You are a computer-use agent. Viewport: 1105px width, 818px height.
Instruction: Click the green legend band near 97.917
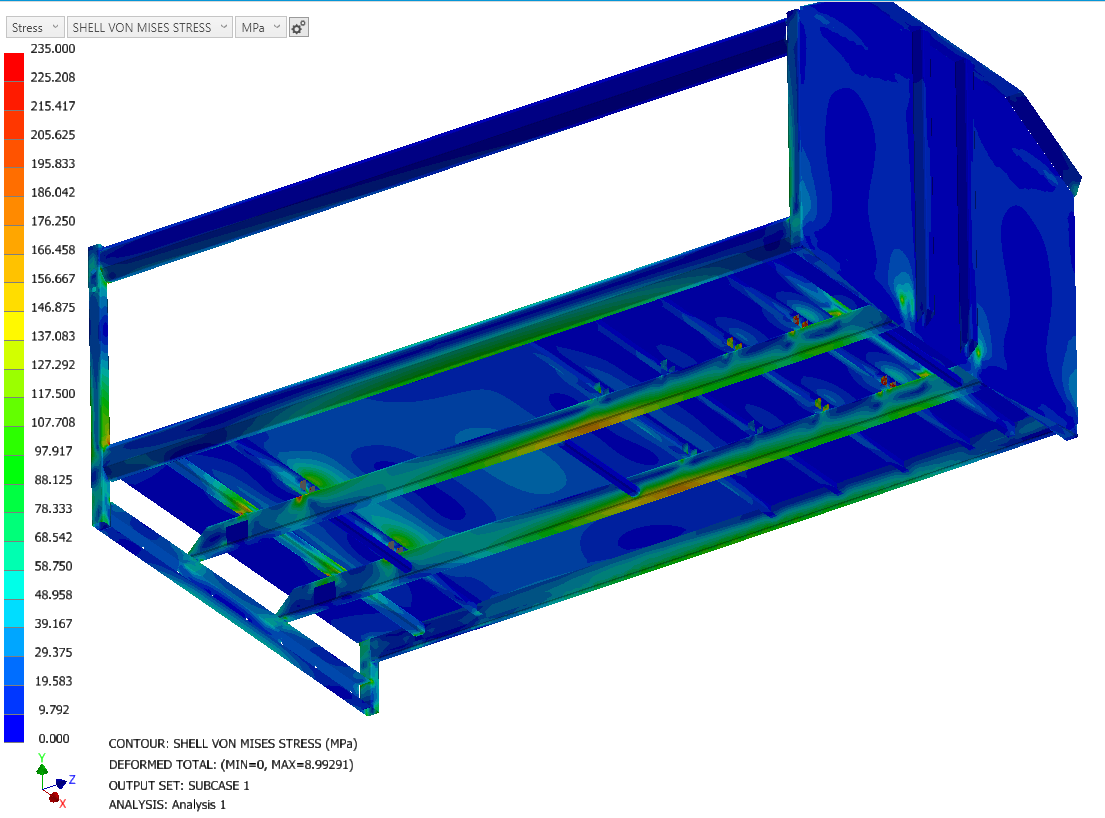[x=14, y=440]
